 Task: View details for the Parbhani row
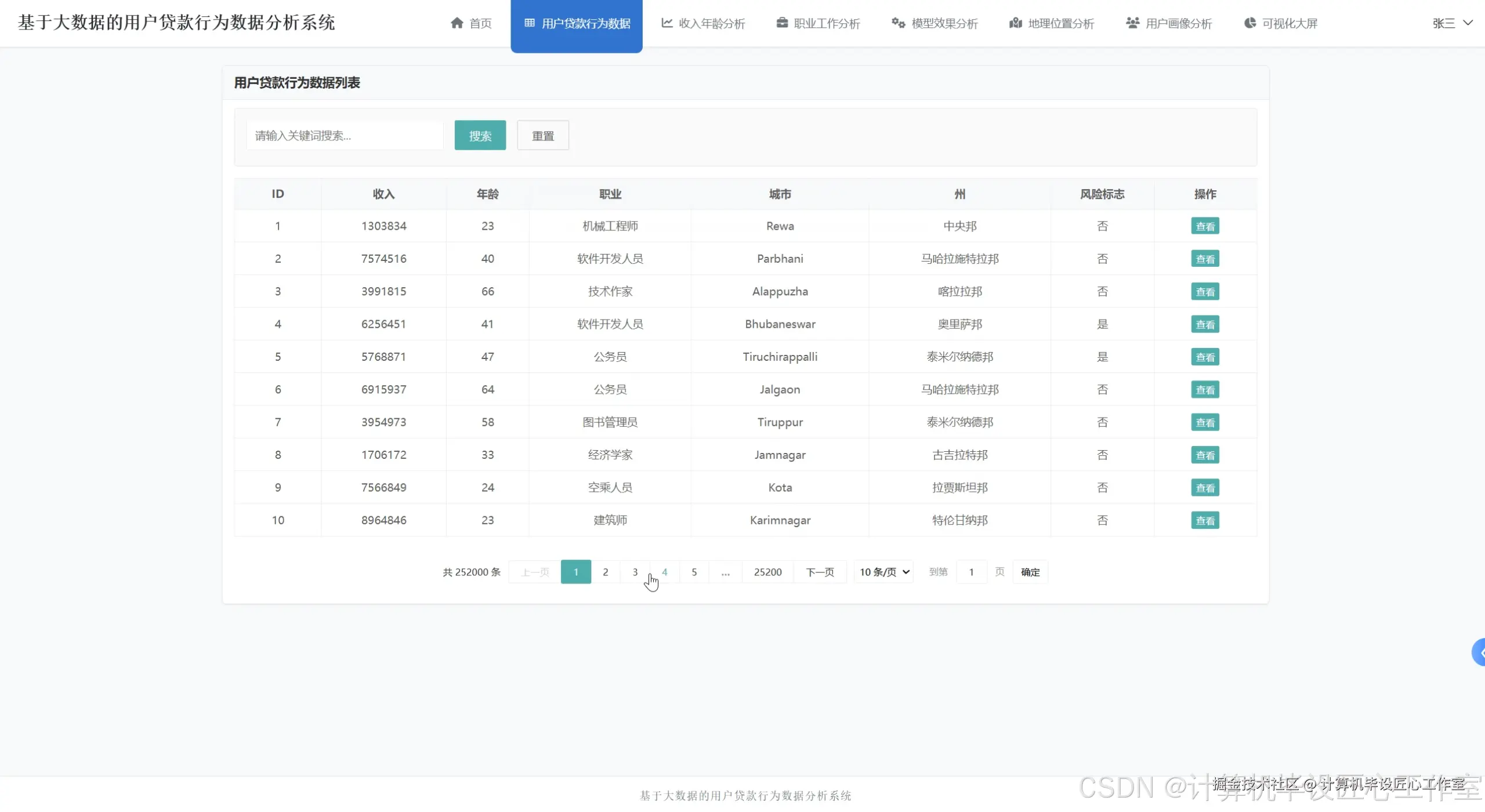tap(1205, 259)
